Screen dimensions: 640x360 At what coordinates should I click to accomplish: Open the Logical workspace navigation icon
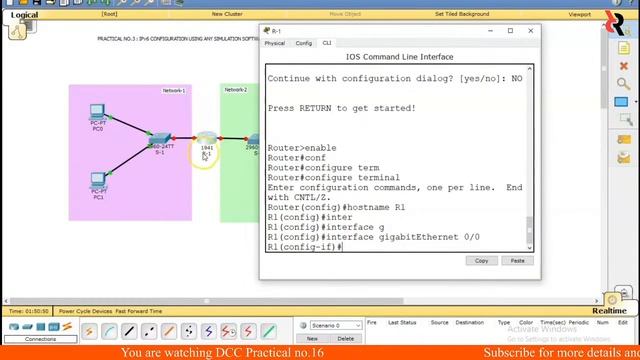[18, 31]
